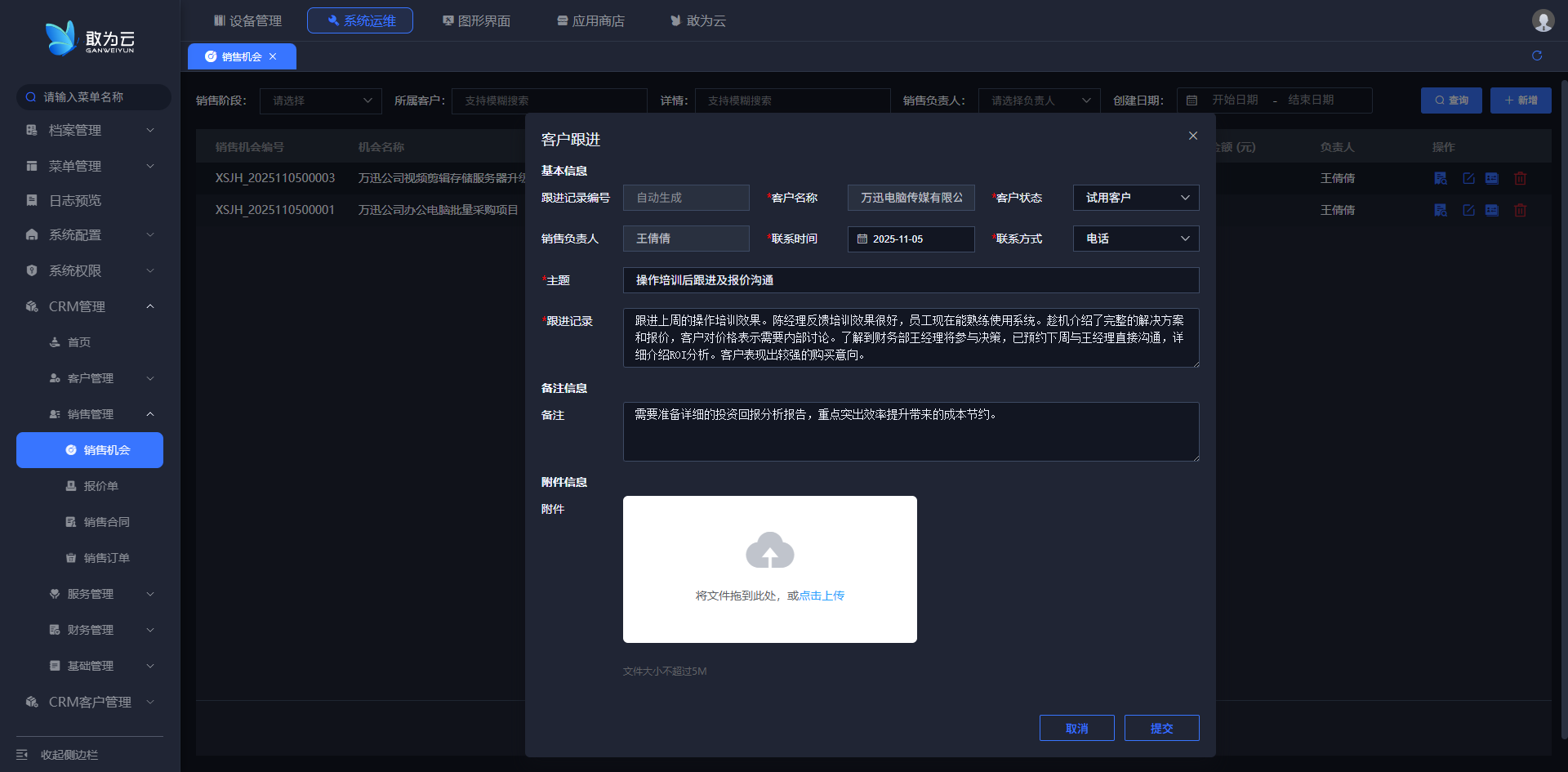Click the red delete icon in first row

pos(1520,178)
